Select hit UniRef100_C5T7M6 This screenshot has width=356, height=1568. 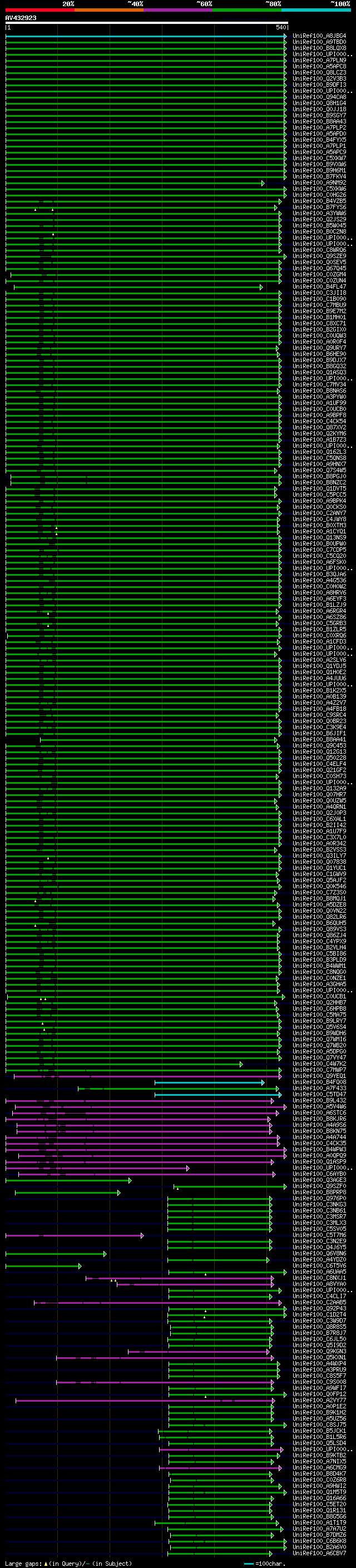click(x=319, y=1235)
